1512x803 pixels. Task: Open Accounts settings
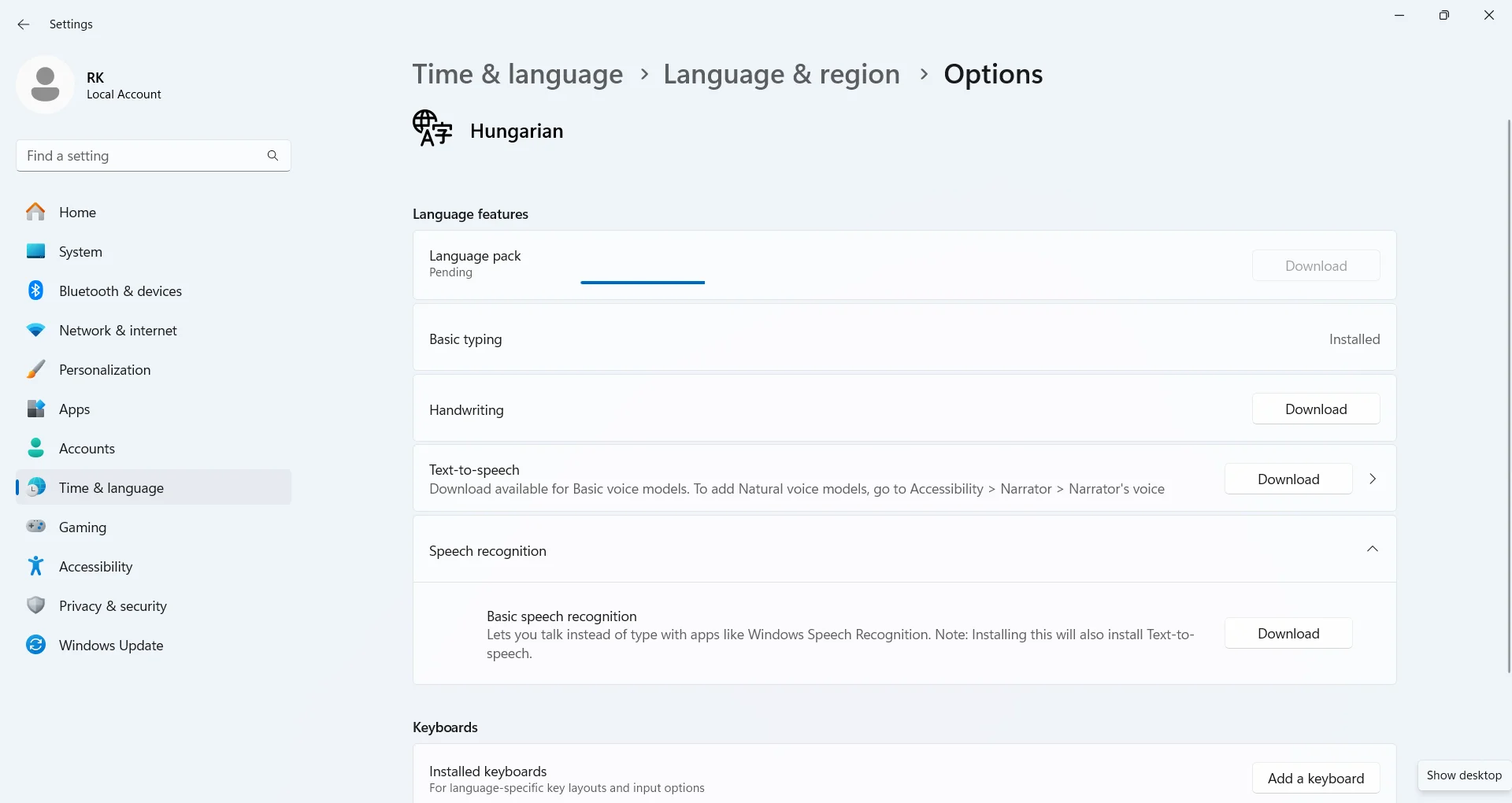[x=154, y=449]
